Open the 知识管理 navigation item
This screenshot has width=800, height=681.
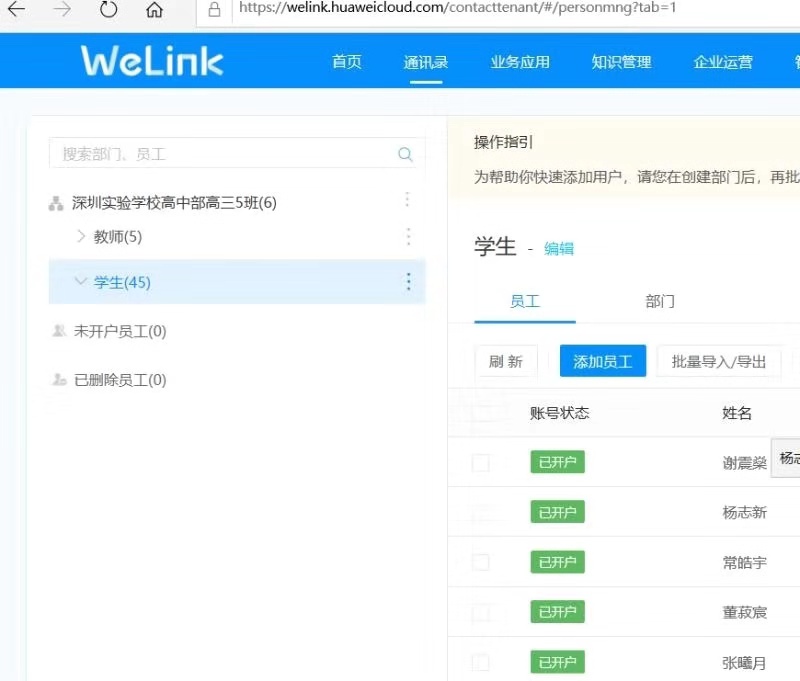(x=621, y=62)
